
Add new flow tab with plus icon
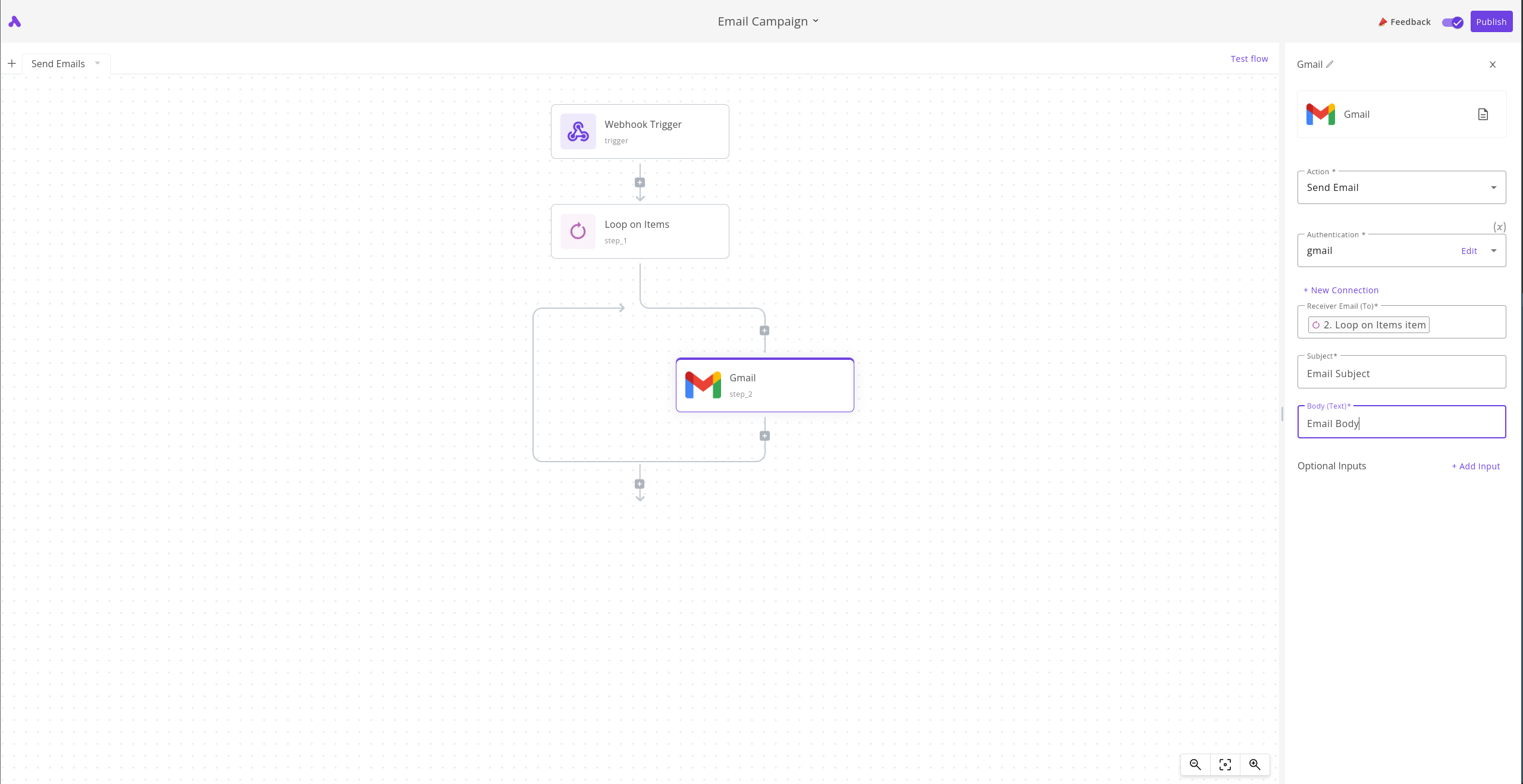(x=11, y=64)
